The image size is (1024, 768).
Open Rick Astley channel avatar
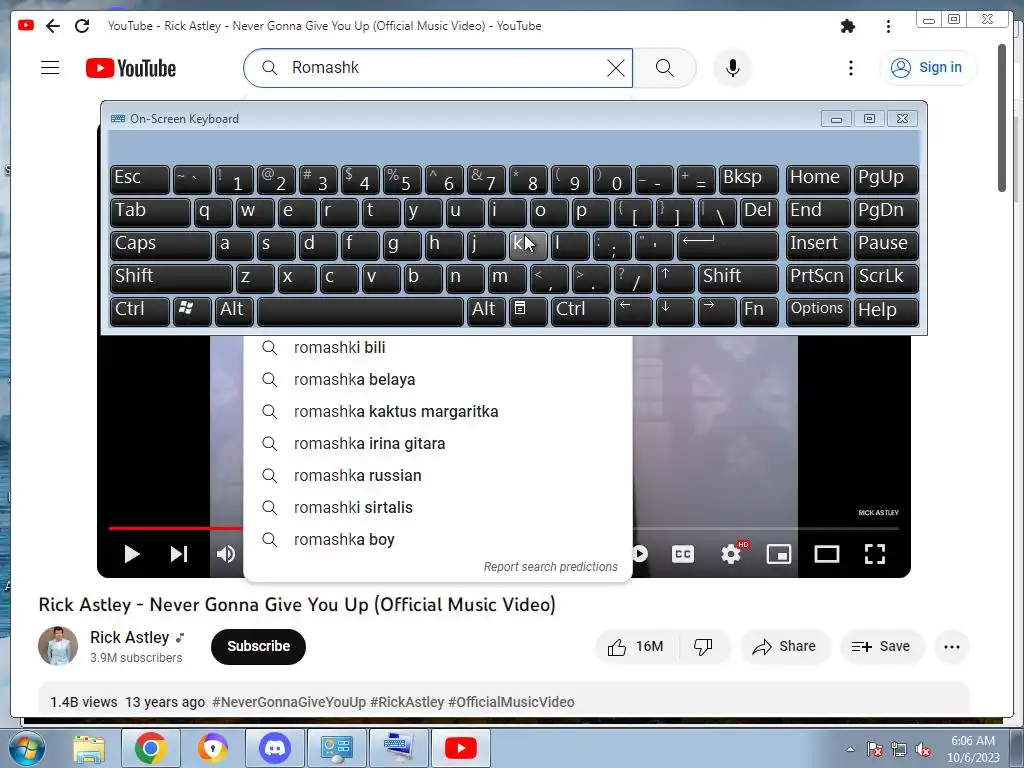coord(58,646)
